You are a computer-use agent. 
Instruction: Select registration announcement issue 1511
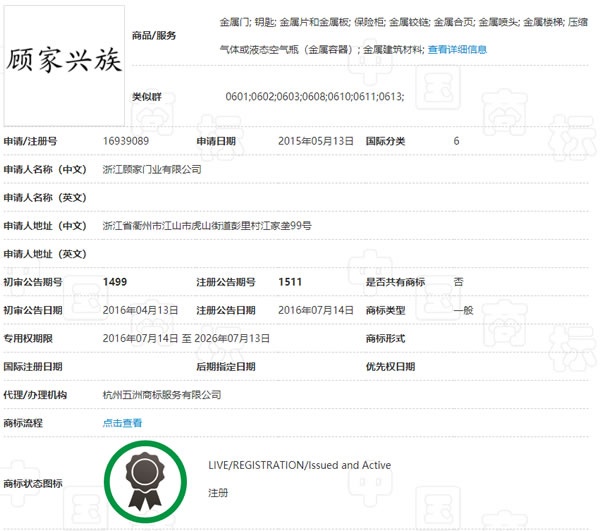[290, 282]
